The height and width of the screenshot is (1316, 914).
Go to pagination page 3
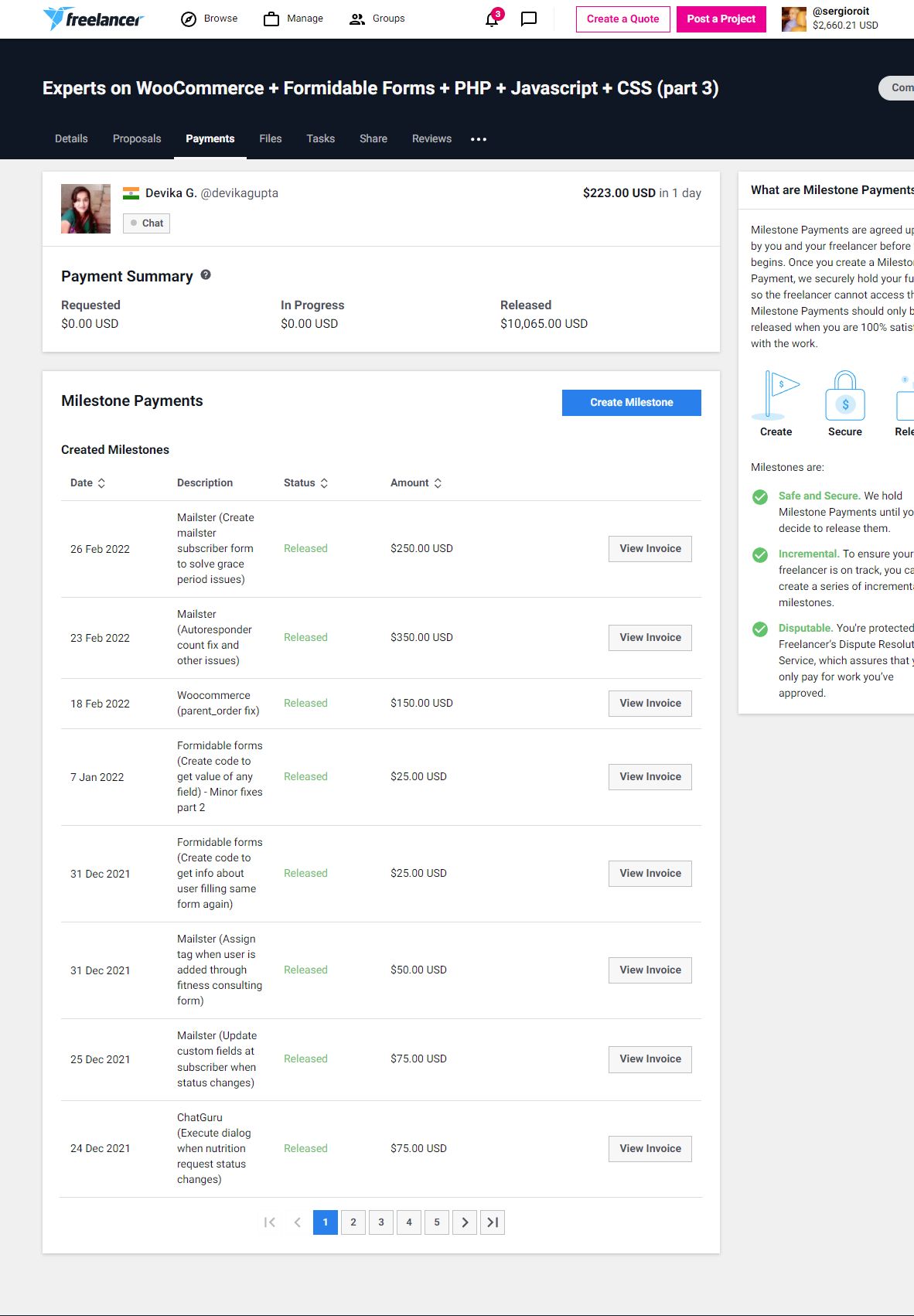381,1222
